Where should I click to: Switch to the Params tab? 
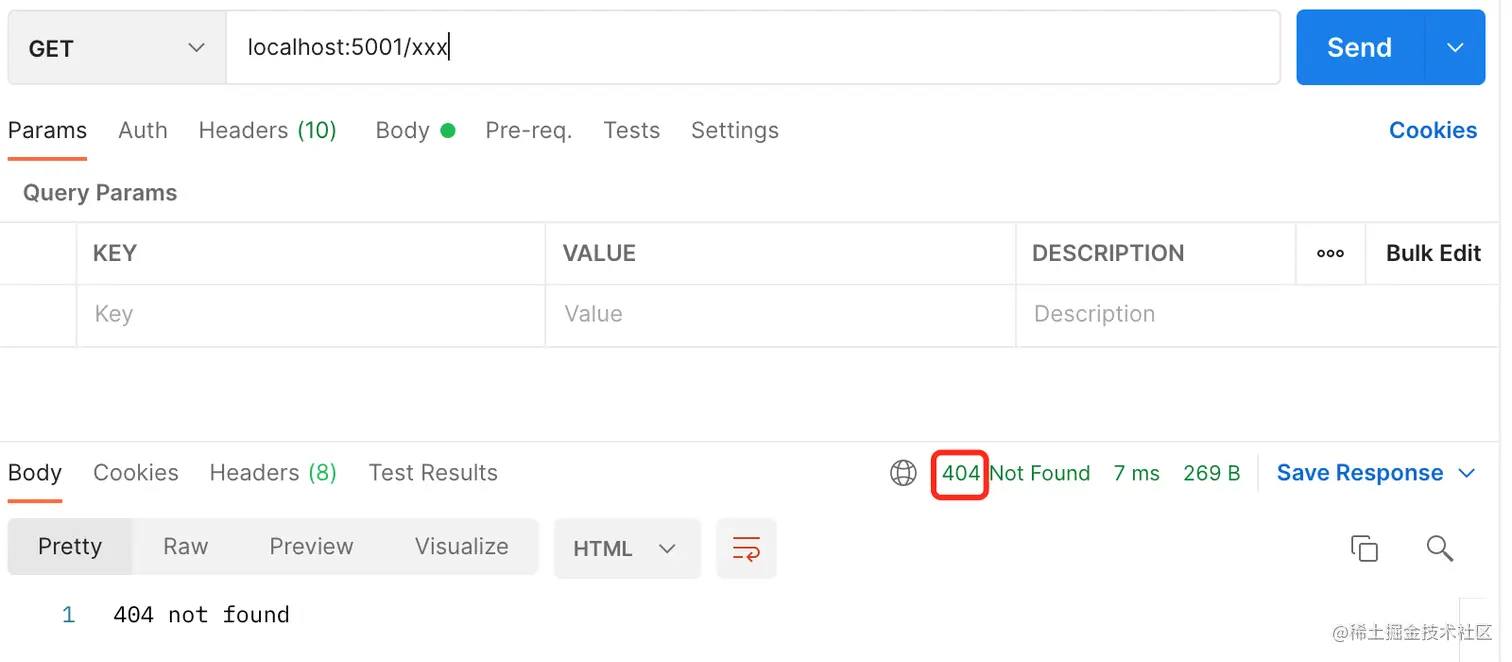point(47,131)
